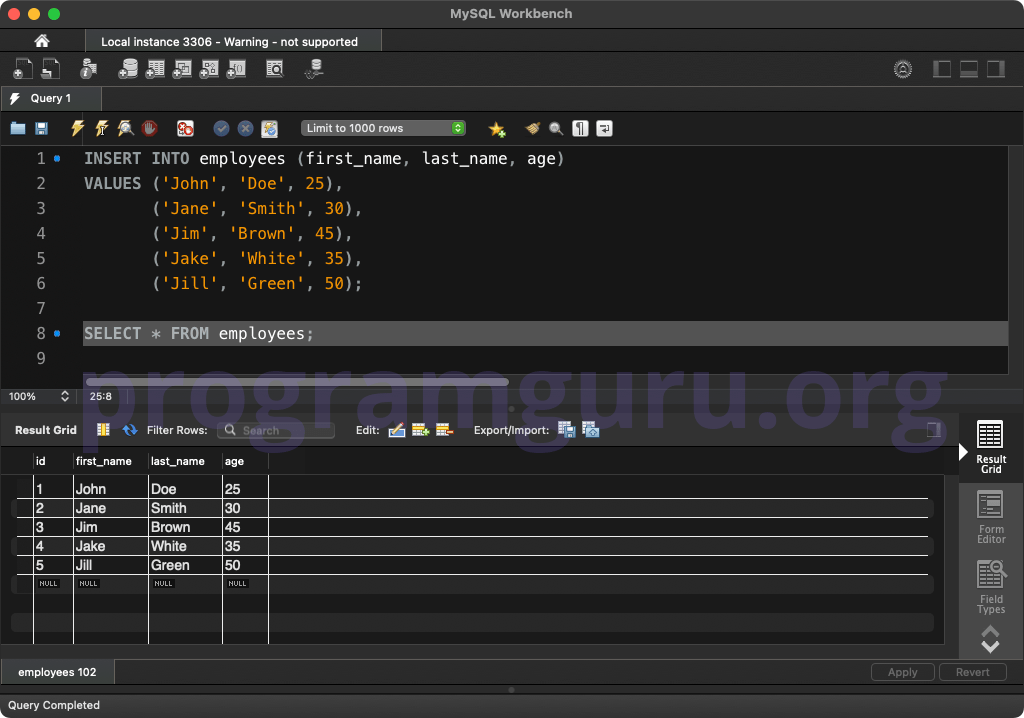Open the find panel magnifier icon
This screenshot has width=1024, height=718.
tap(554, 128)
